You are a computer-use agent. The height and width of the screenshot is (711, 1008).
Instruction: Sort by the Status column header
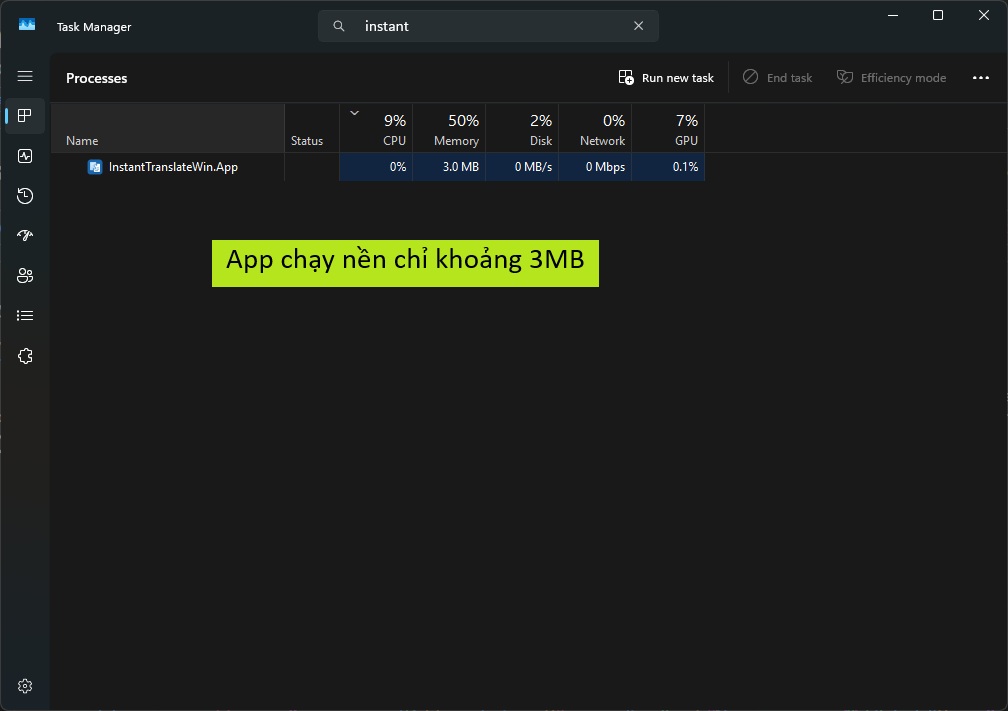312,128
